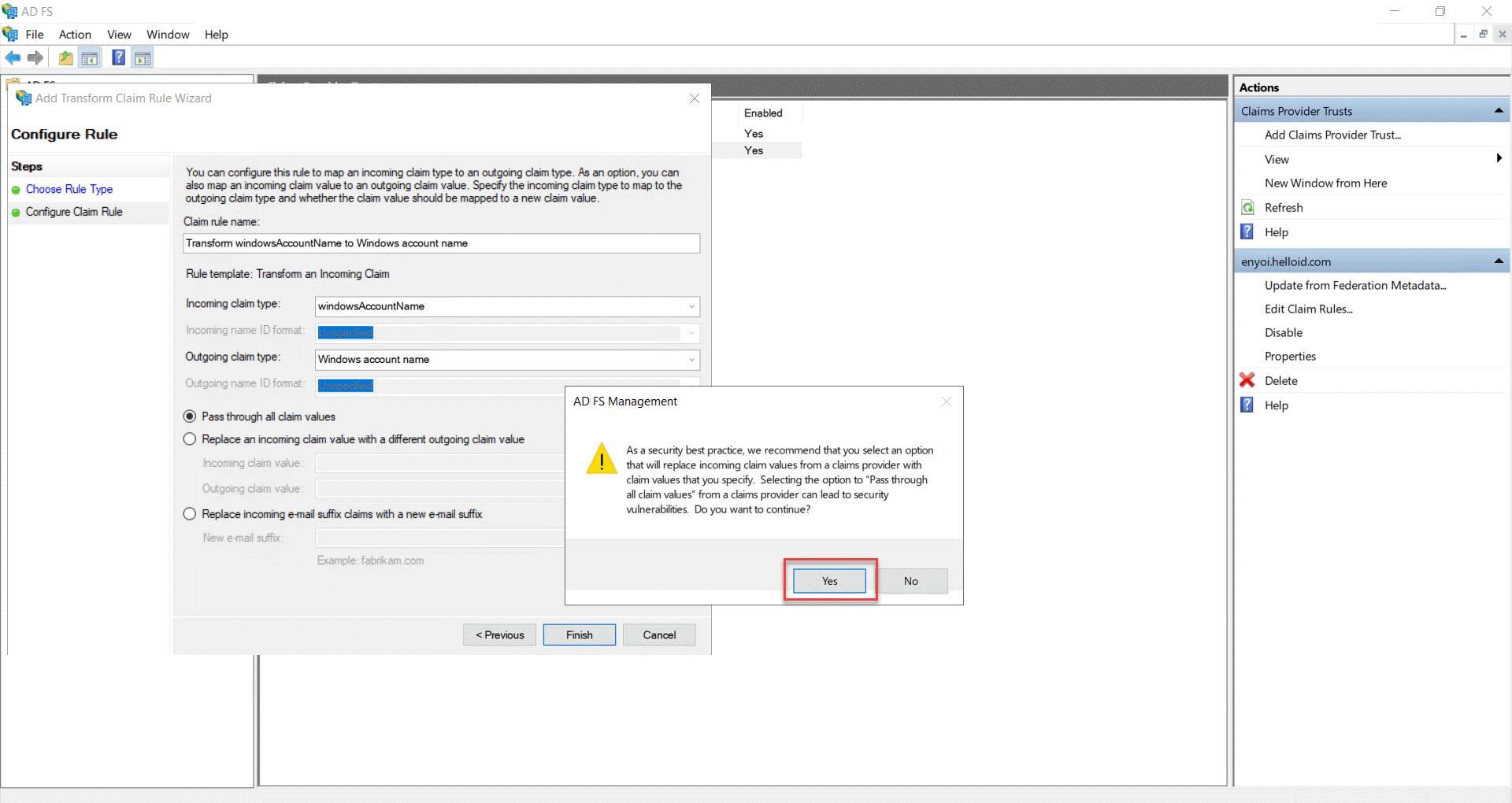Toggle the show/hide action pane icon
The width and height of the screenshot is (1512, 803).
pos(143,57)
